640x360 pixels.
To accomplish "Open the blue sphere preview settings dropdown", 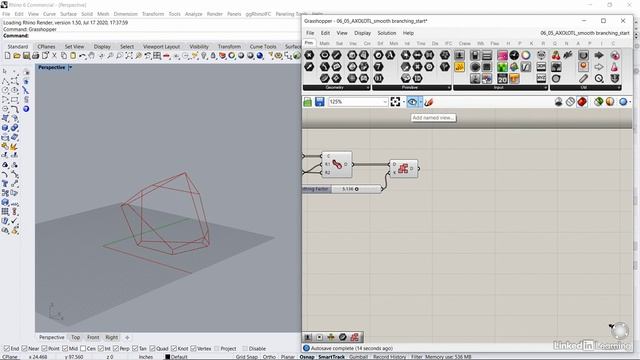I will (631, 102).
